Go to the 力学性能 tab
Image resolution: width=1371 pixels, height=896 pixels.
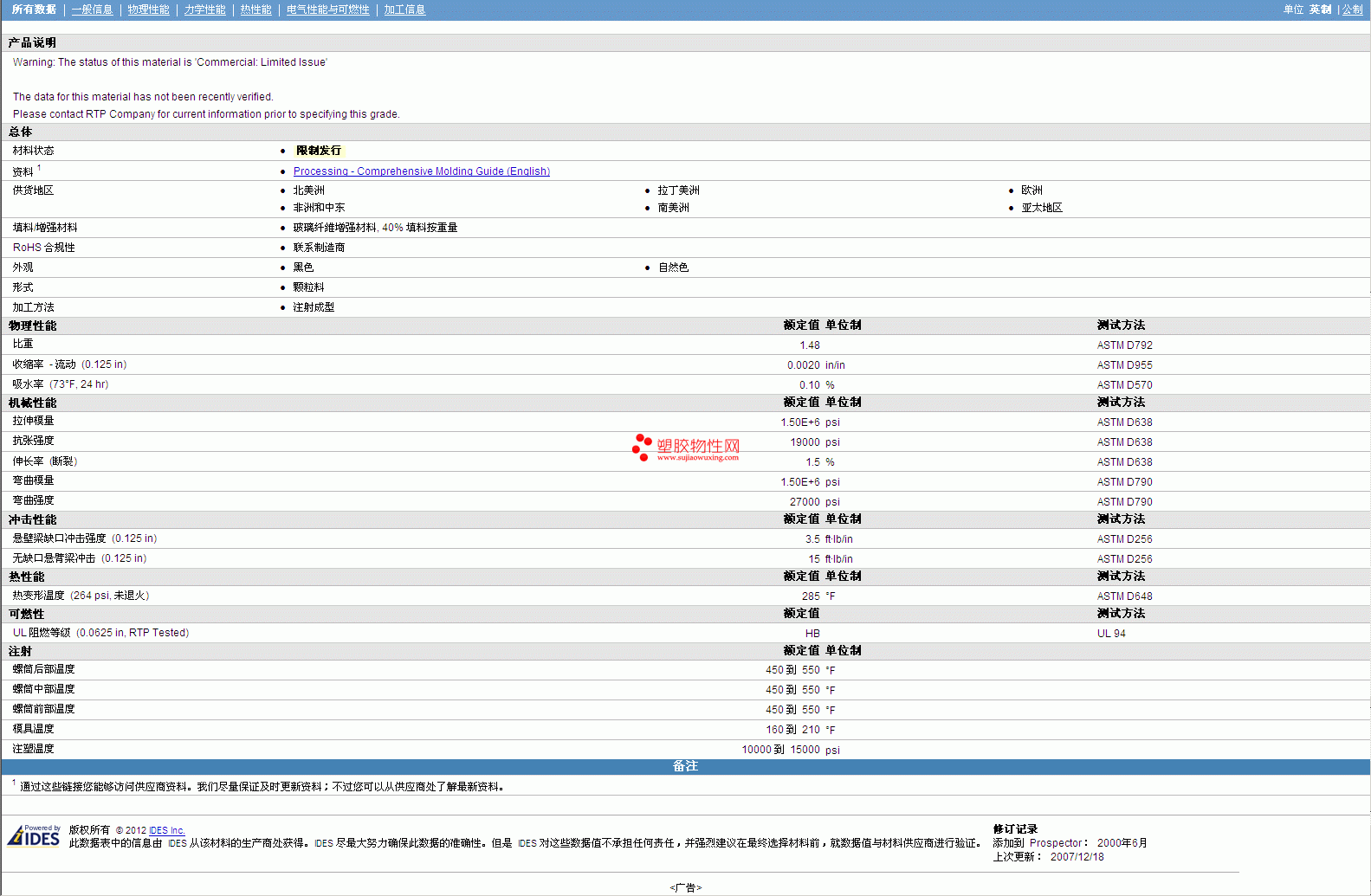(x=204, y=10)
